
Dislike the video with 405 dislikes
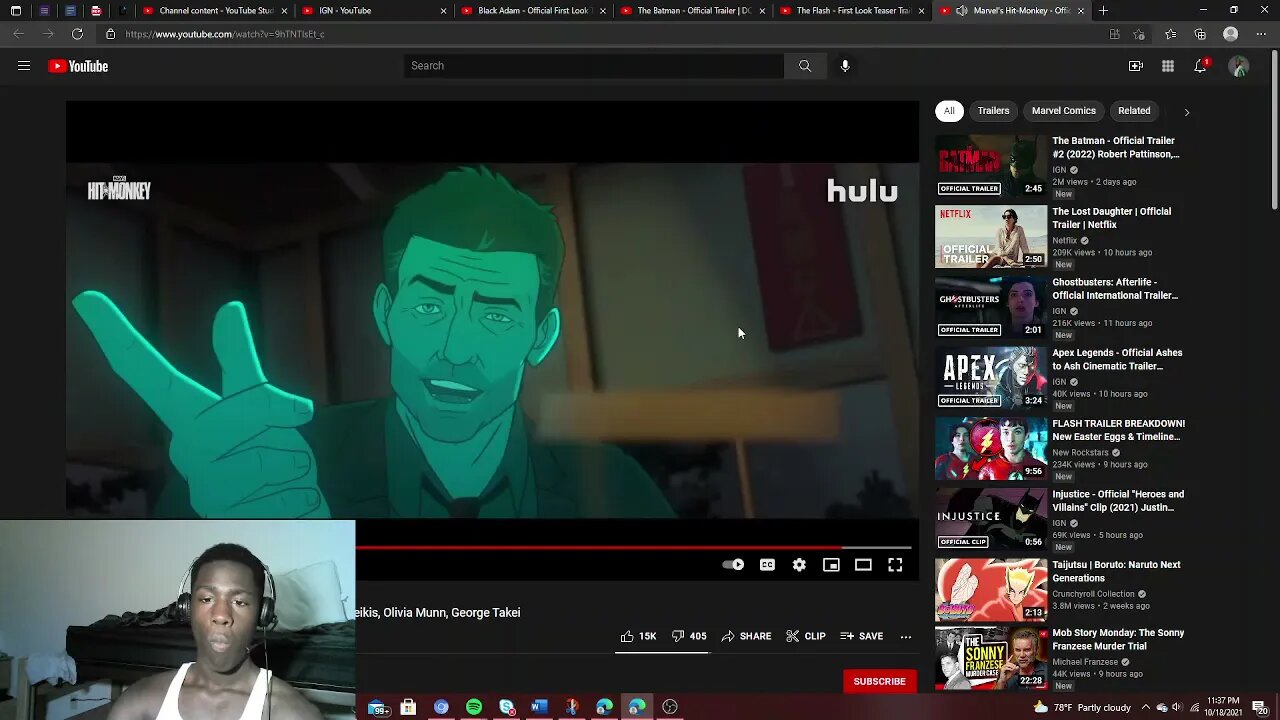(x=689, y=636)
